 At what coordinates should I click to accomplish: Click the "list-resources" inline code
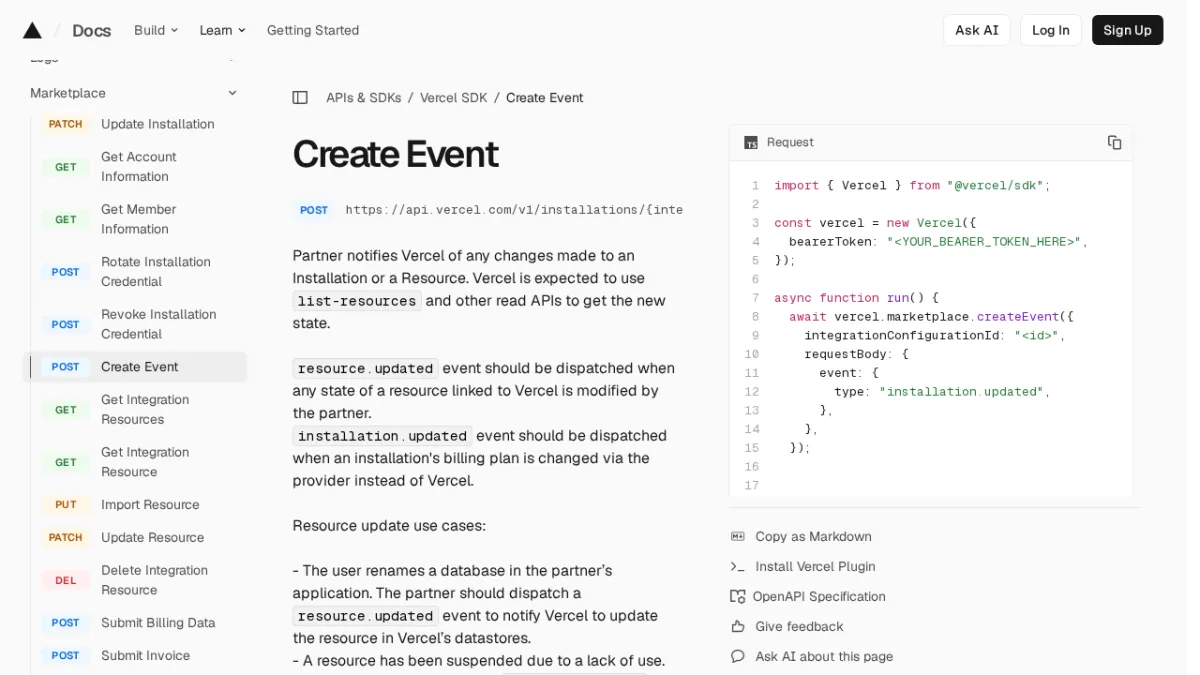[357, 301]
